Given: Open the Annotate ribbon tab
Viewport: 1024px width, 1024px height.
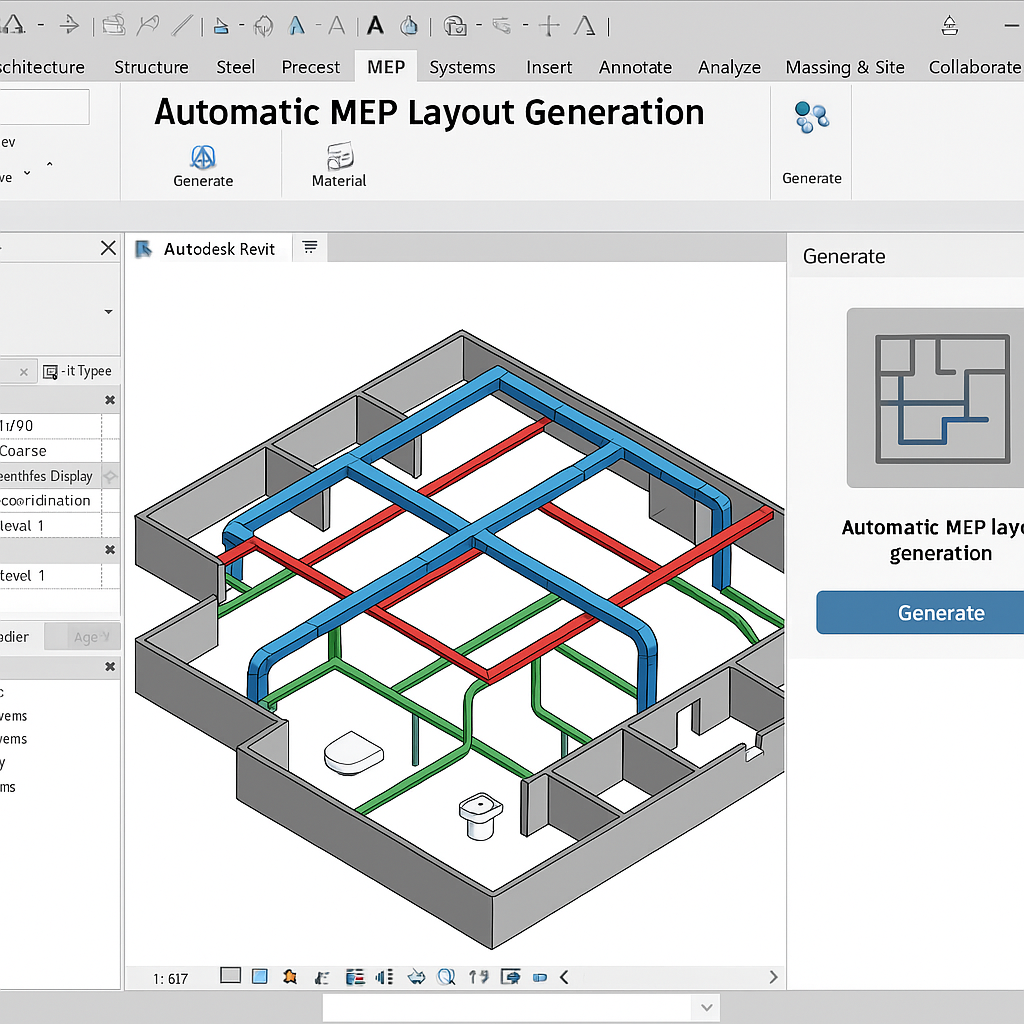Looking at the screenshot, I should click(x=635, y=67).
